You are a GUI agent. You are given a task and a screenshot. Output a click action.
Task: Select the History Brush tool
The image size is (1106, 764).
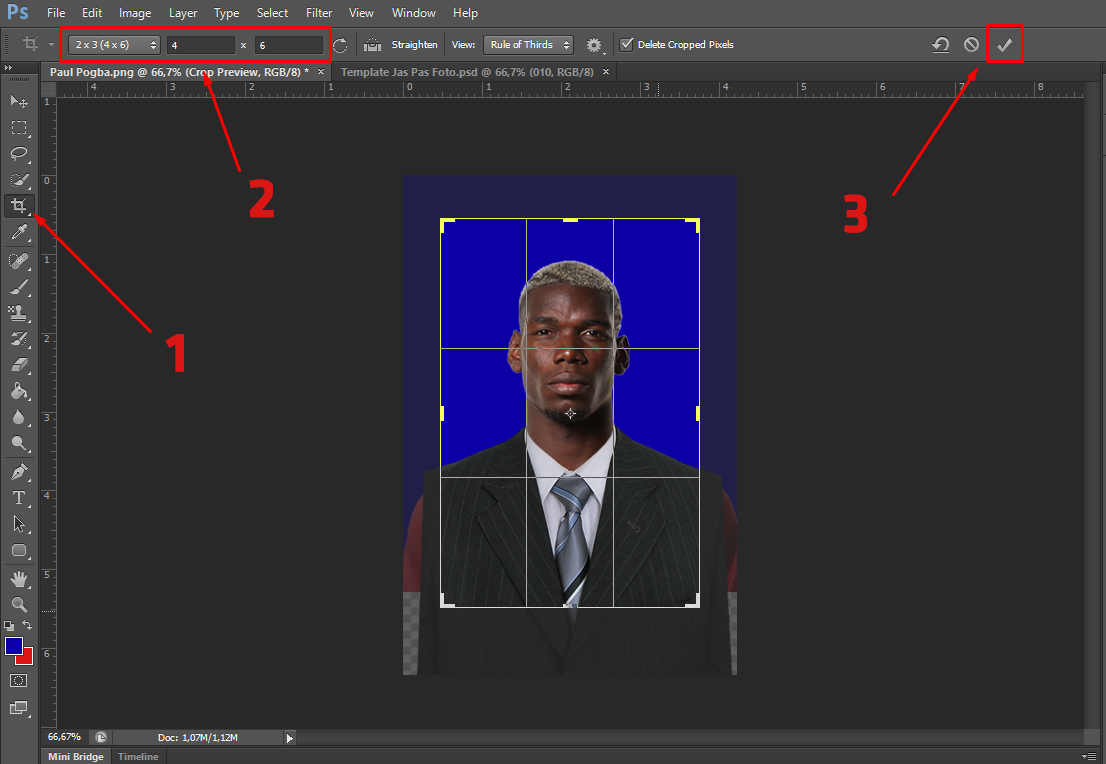point(19,339)
